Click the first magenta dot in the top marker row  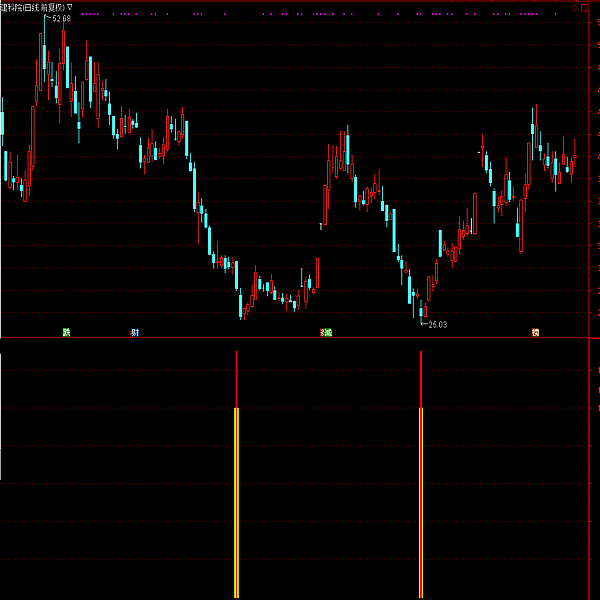tap(81, 15)
